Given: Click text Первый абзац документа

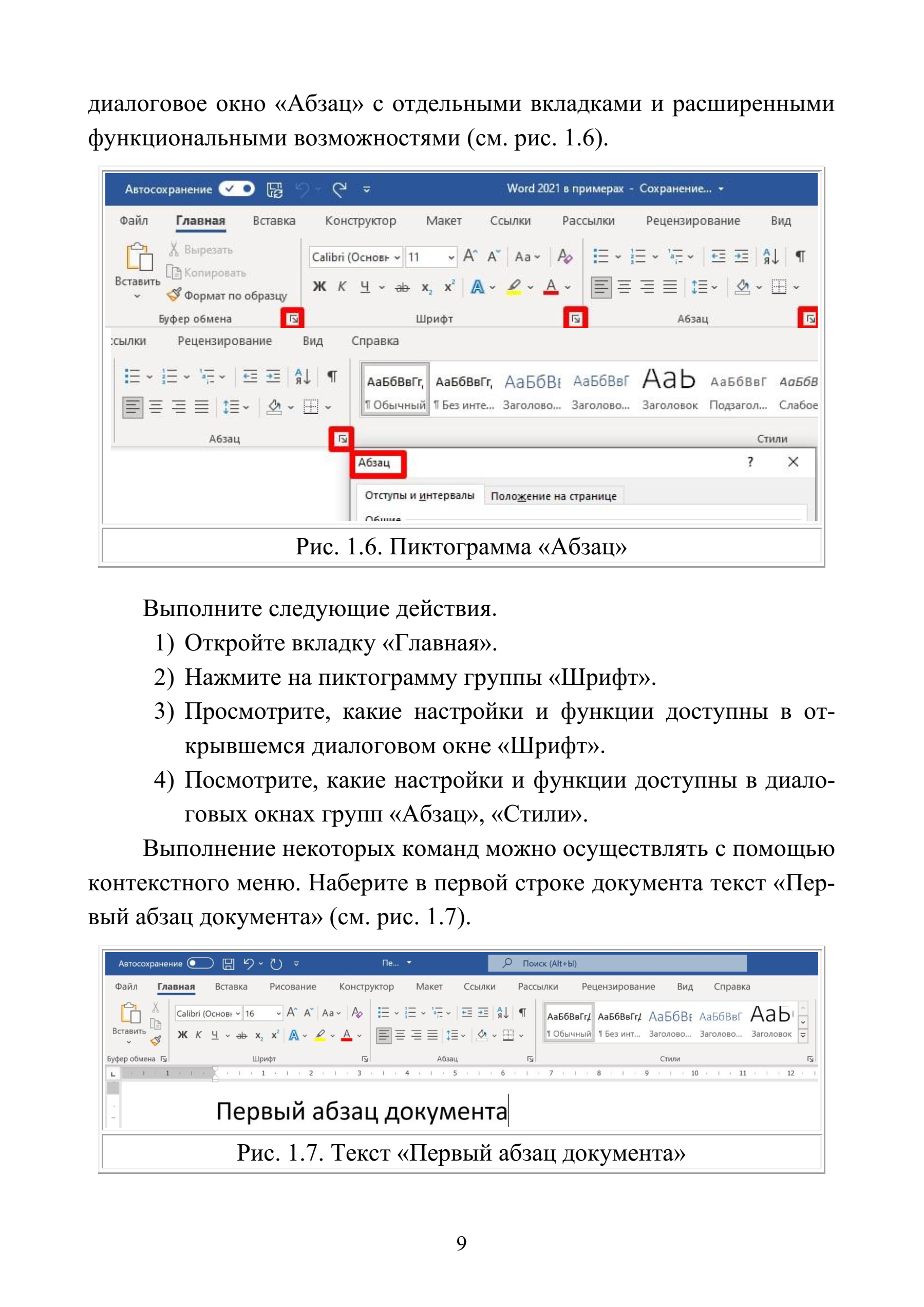Looking at the screenshot, I should pyautogui.click(x=361, y=1111).
